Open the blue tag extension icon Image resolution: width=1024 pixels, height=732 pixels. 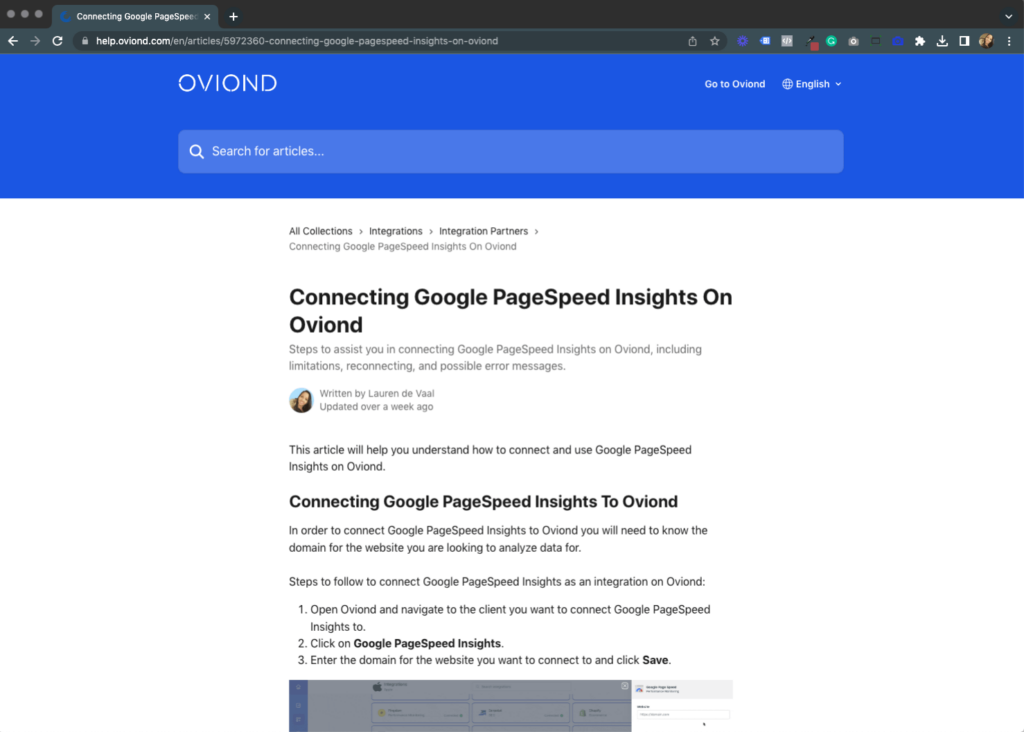[765, 41]
